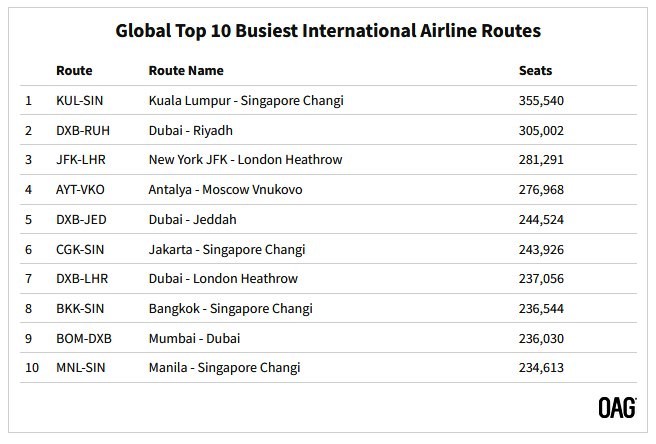The height and width of the screenshot is (444, 656).
Task: Click the table title heading
Action: pyautogui.click(x=328, y=31)
